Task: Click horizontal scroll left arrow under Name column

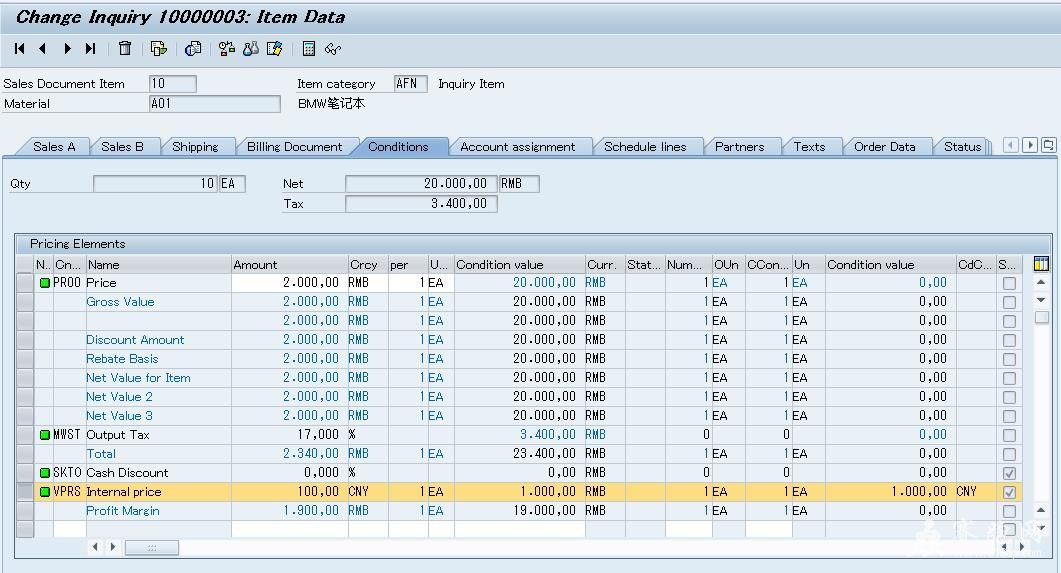Action: [x=95, y=547]
